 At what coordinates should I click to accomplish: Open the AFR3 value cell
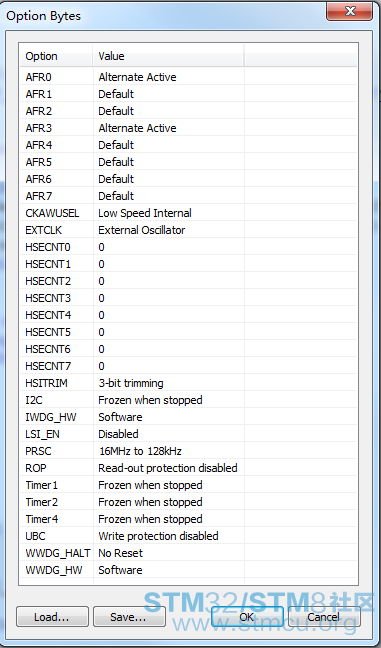click(x=169, y=128)
